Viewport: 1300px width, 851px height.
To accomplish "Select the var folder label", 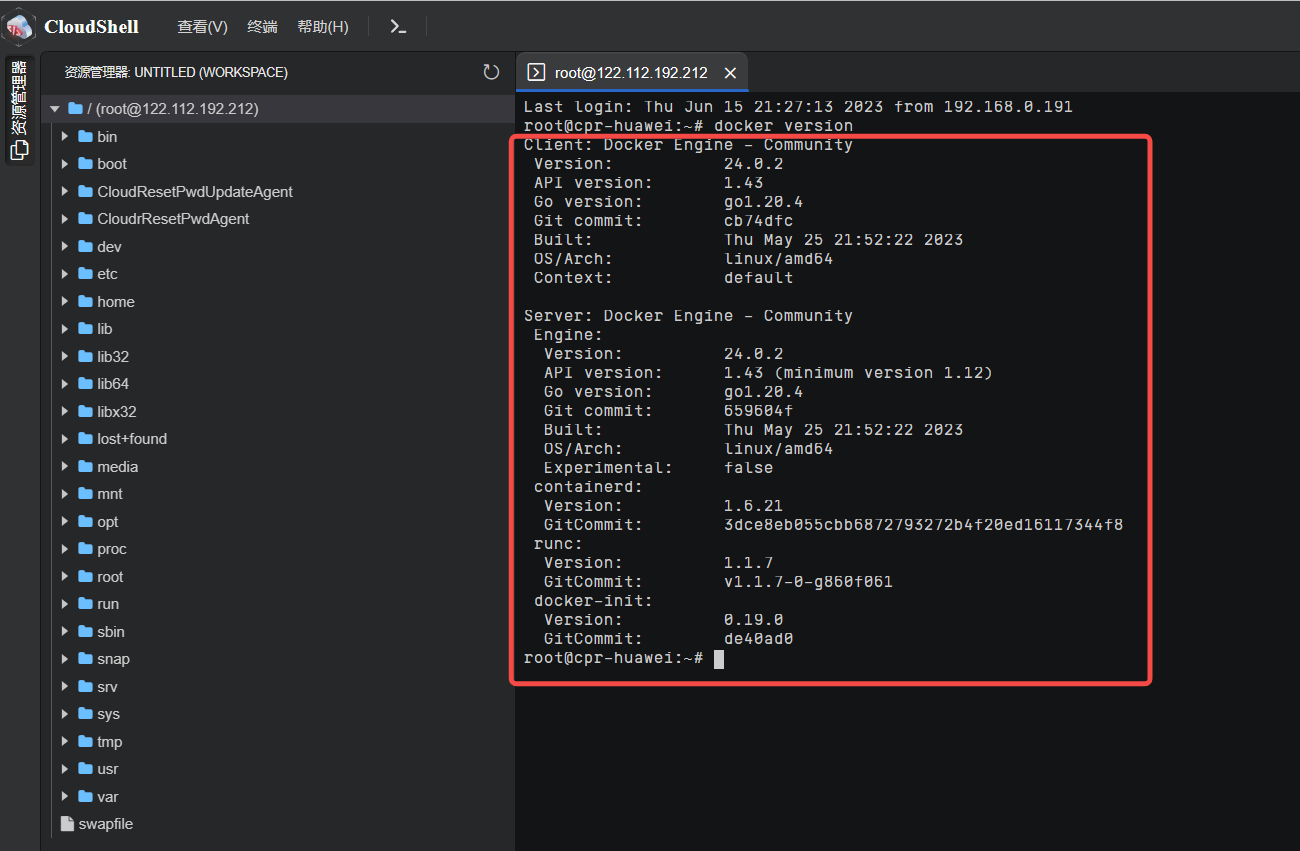I will click(x=107, y=797).
